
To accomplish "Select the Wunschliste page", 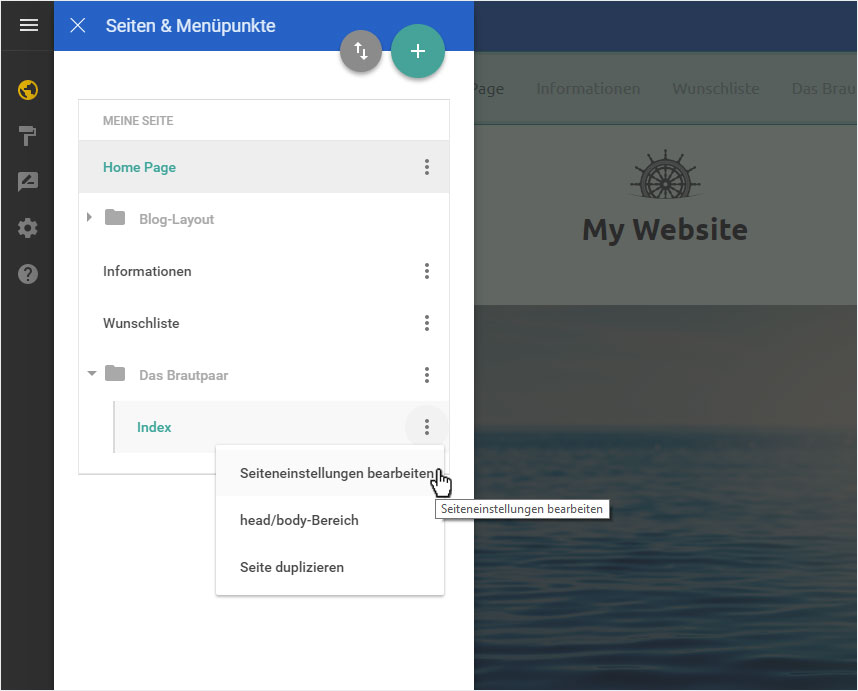I will (x=141, y=323).
